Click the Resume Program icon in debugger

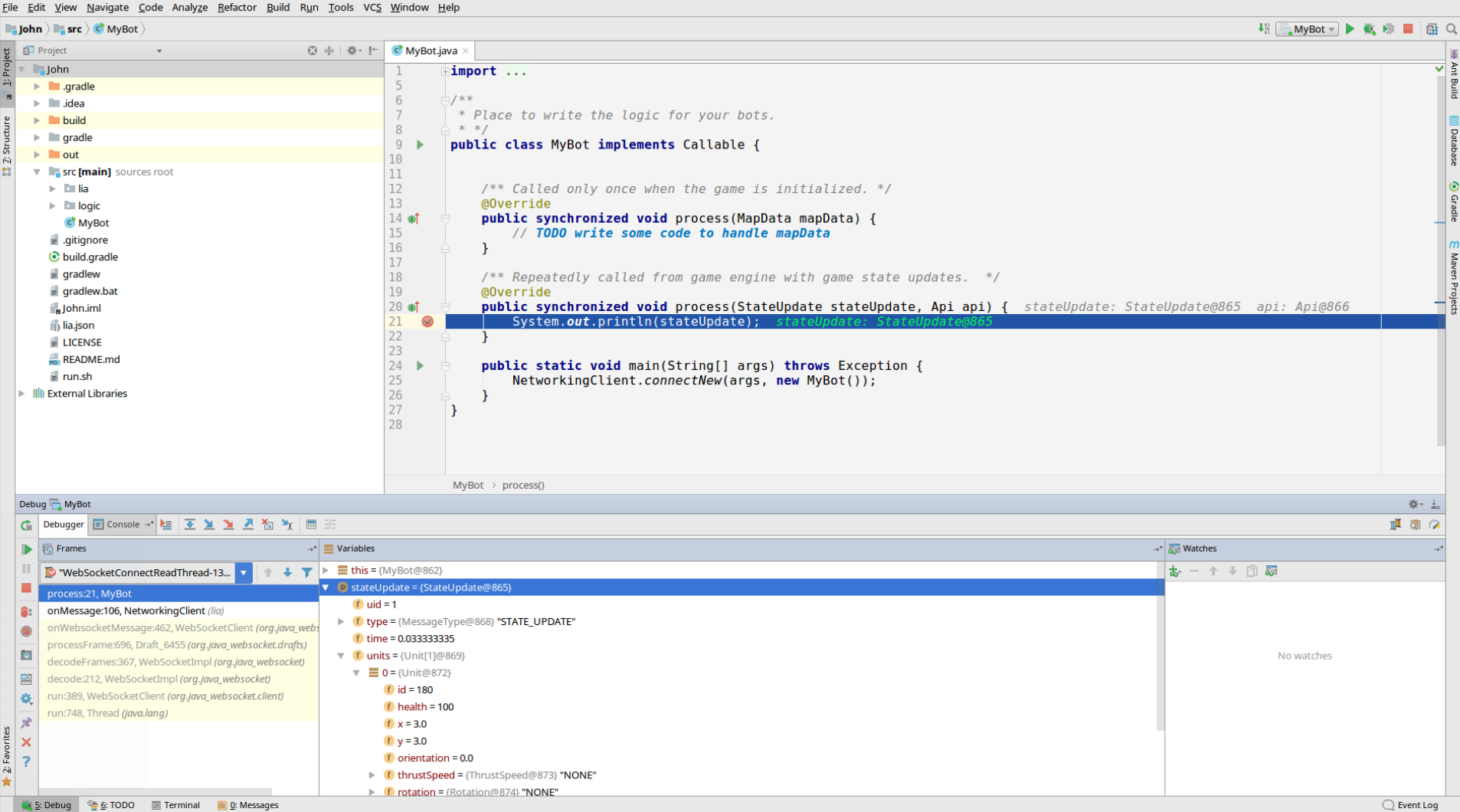[26, 548]
